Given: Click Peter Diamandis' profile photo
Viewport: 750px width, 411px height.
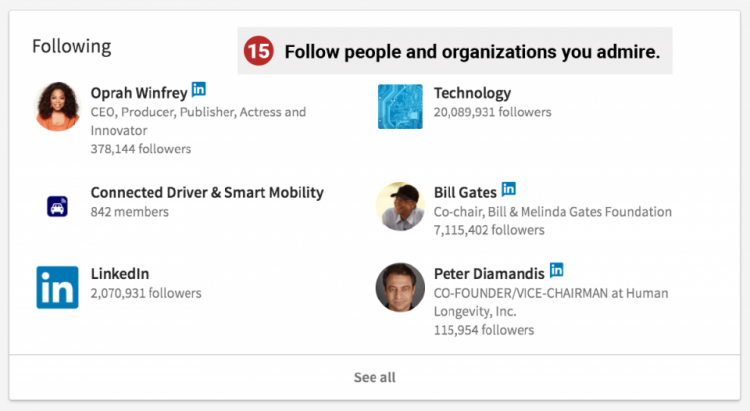Looking at the screenshot, I should coord(400,287).
